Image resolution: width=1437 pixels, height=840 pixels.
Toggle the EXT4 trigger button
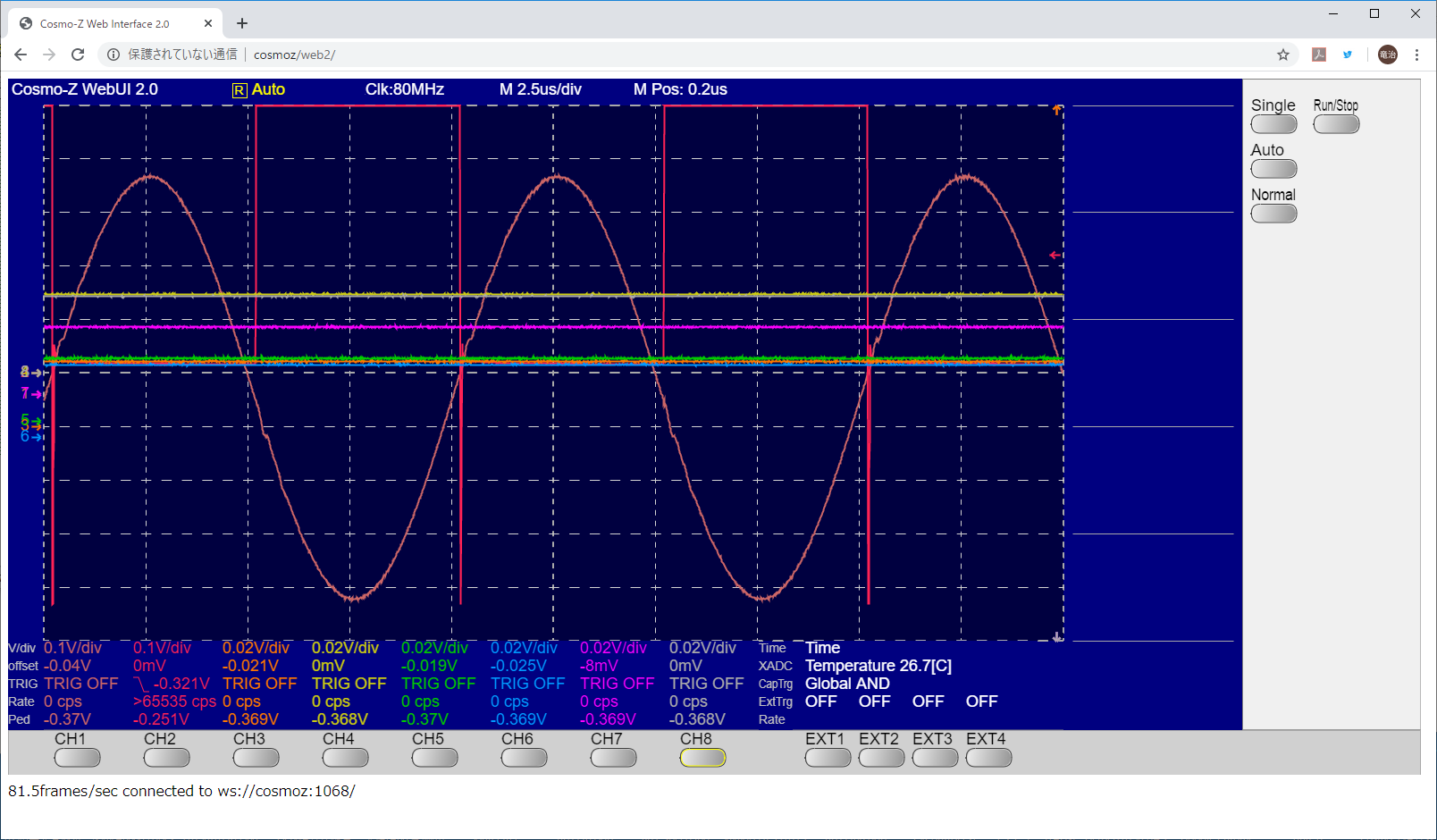click(988, 758)
